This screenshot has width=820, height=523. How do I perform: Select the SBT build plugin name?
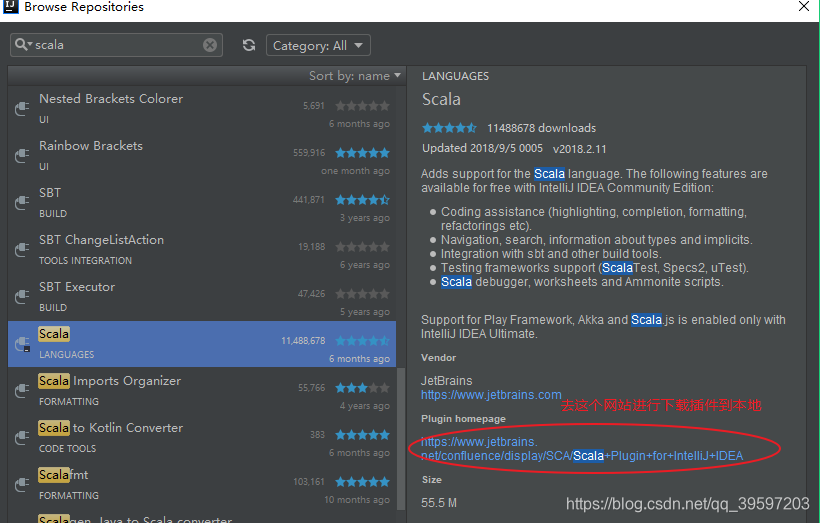[50, 193]
